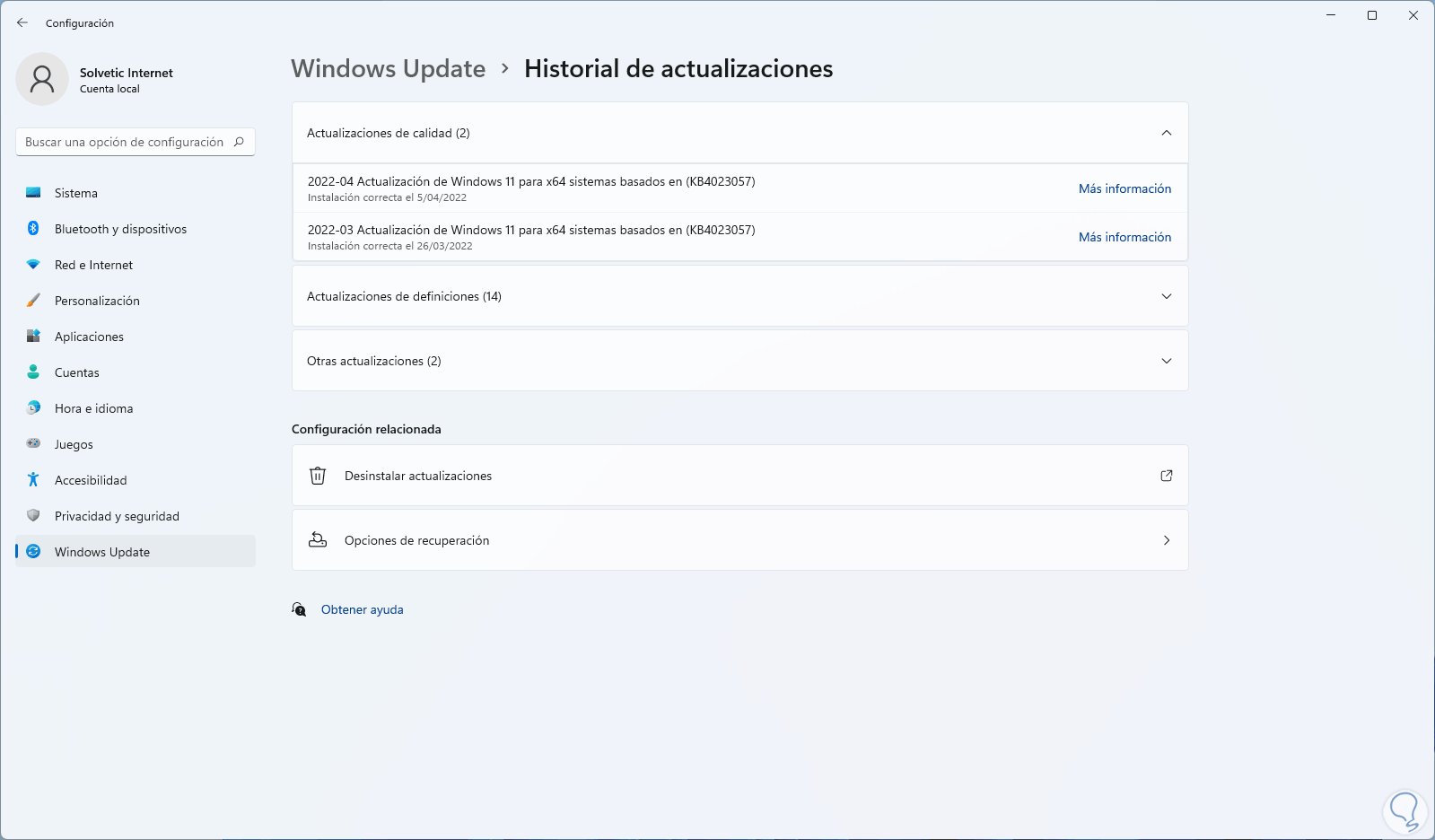Viewport: 1435px width, 840px height.
Task: Select Red e Internet category
Action: (136, 265)
